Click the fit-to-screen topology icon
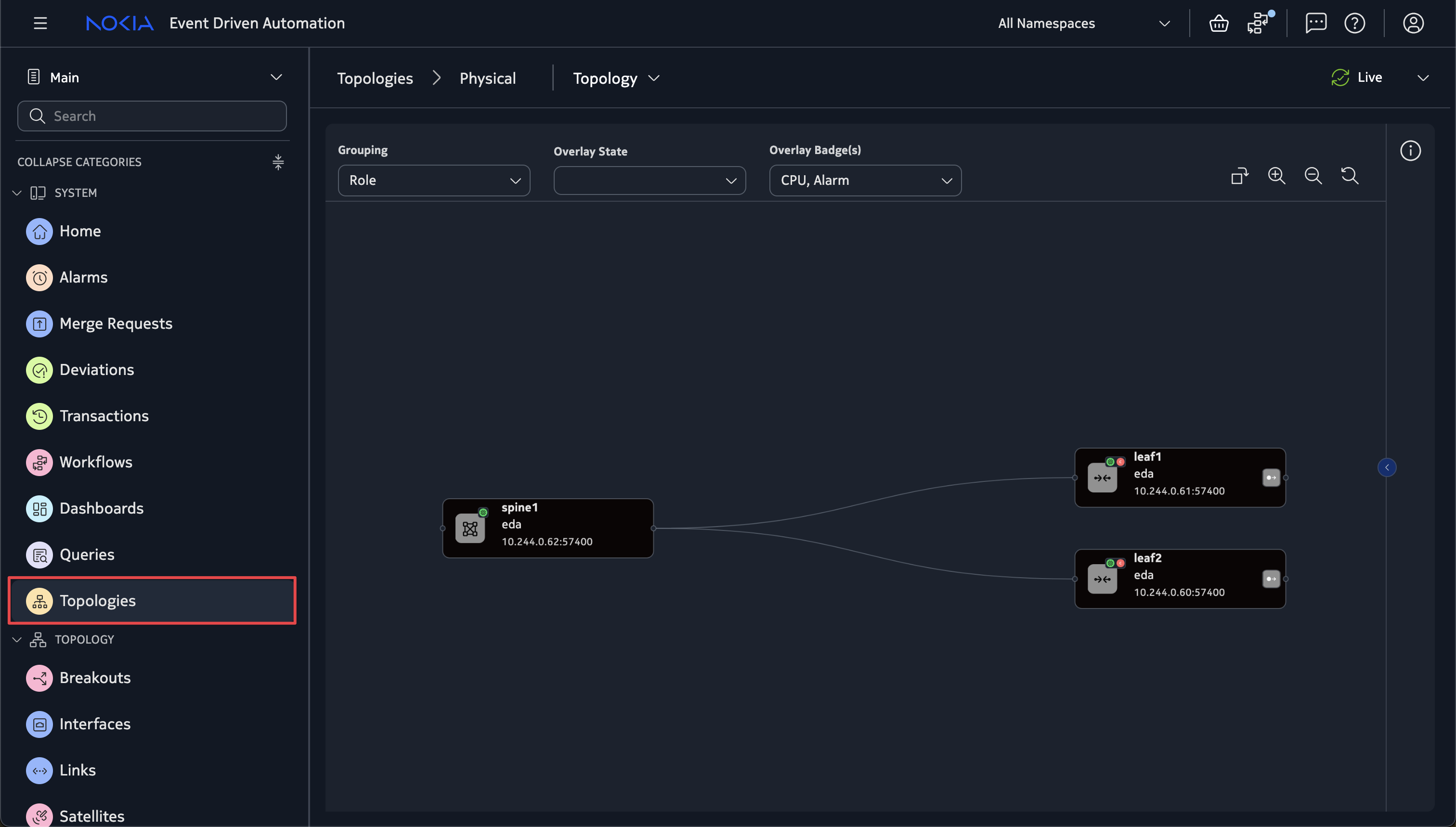Viewport: 1456px width, 827px height. point(1239,176)
